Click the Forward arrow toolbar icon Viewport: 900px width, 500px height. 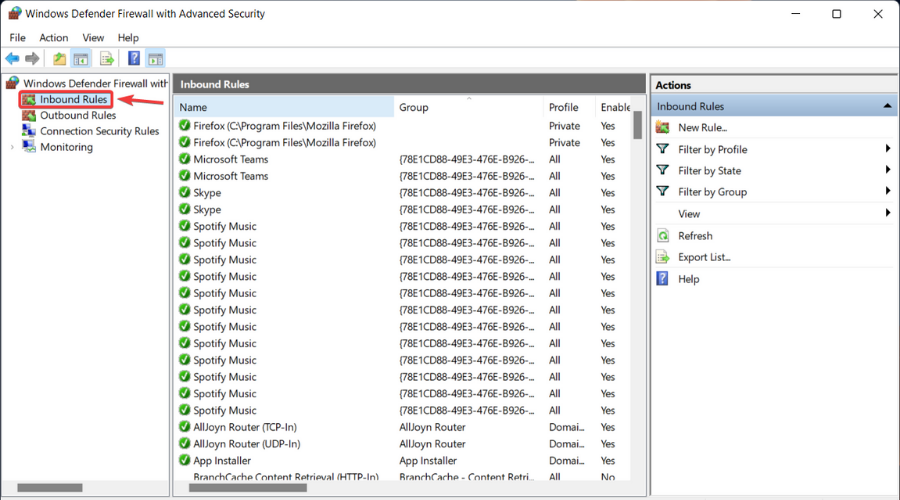point(32,59)
